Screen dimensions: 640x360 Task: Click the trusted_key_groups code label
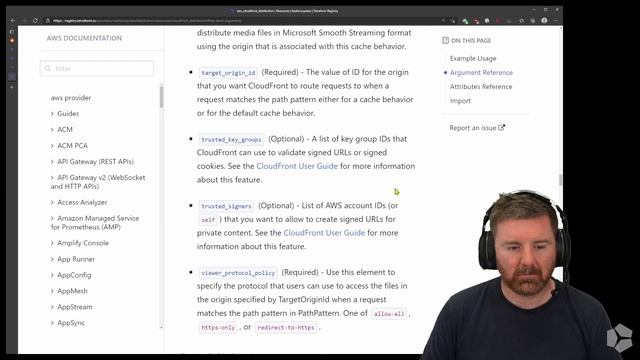pos(231,139)
